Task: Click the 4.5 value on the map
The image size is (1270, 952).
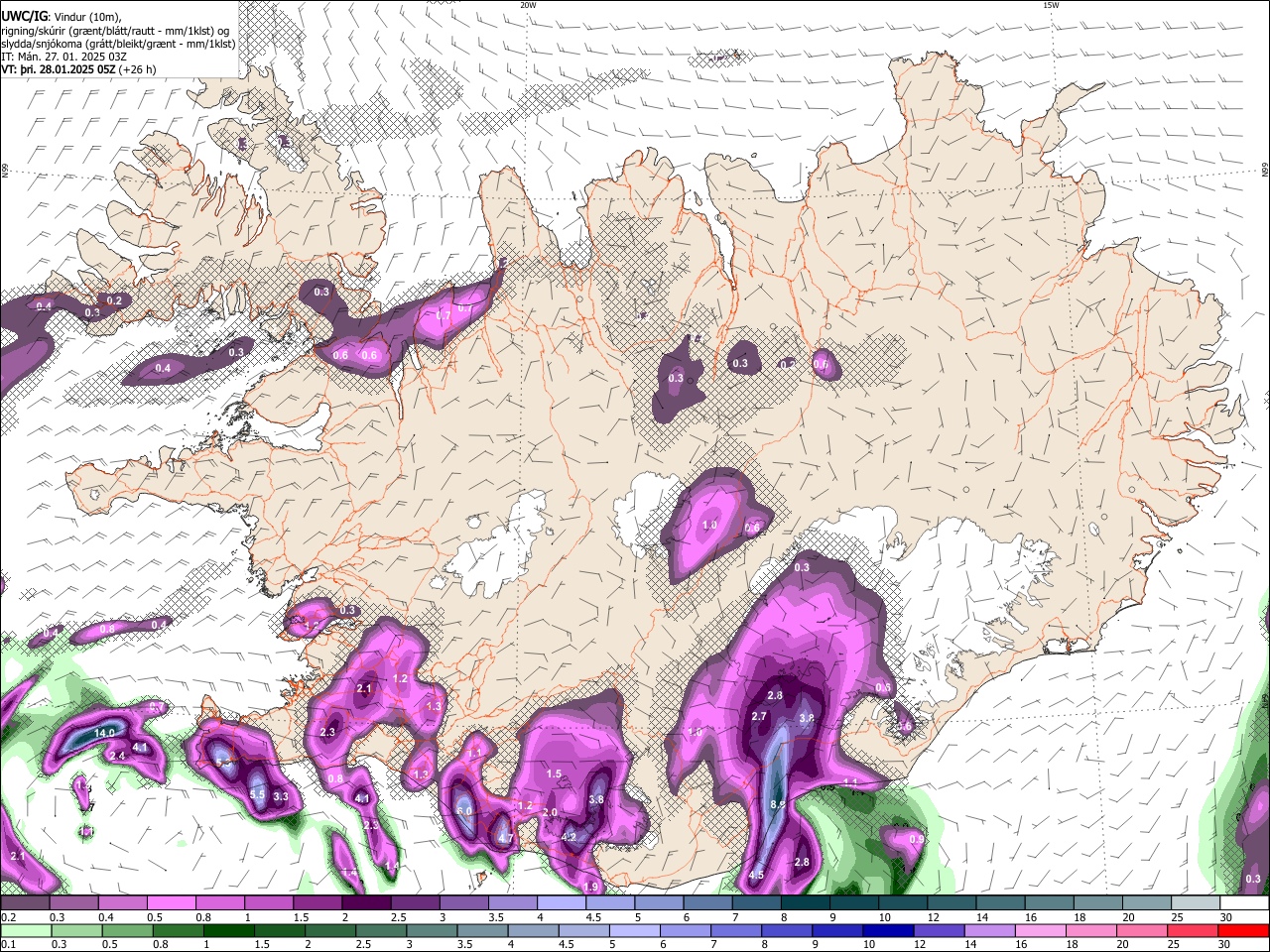Action: [756, 875]
